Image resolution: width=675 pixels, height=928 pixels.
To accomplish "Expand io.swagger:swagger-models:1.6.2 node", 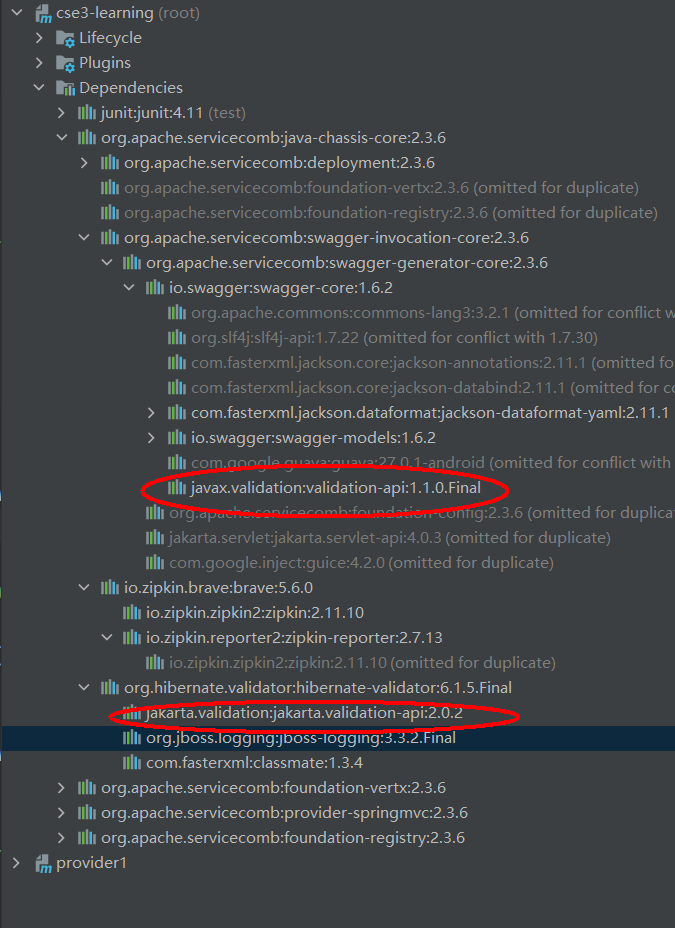I will (151, 437).
